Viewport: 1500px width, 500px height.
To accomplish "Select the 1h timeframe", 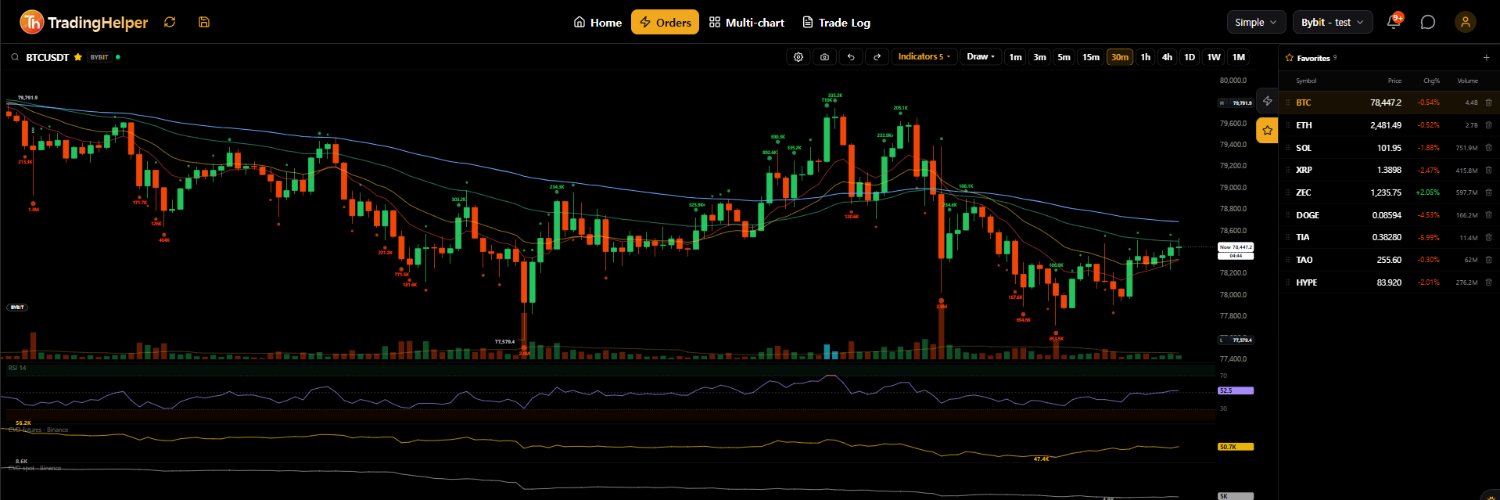I will (1146, 57).
